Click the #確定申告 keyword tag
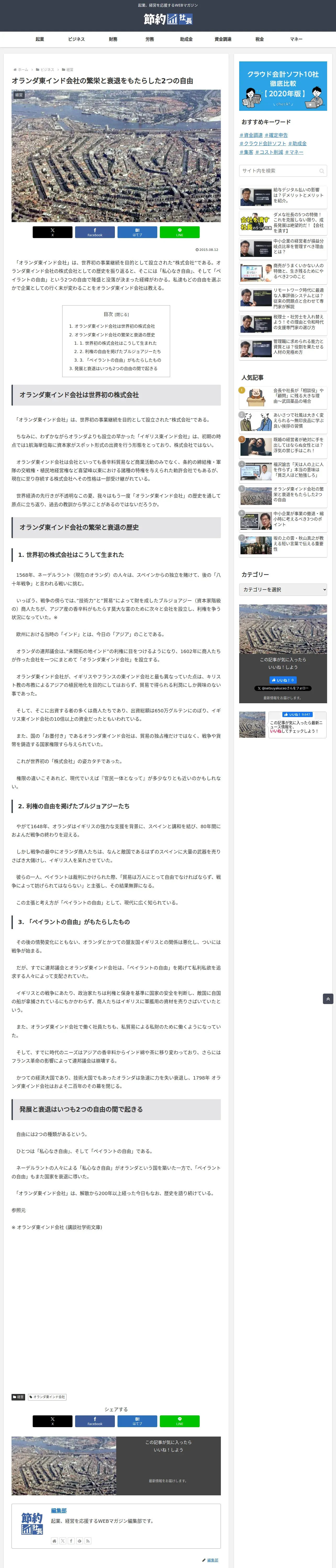336x1568 pixels. 276,135
